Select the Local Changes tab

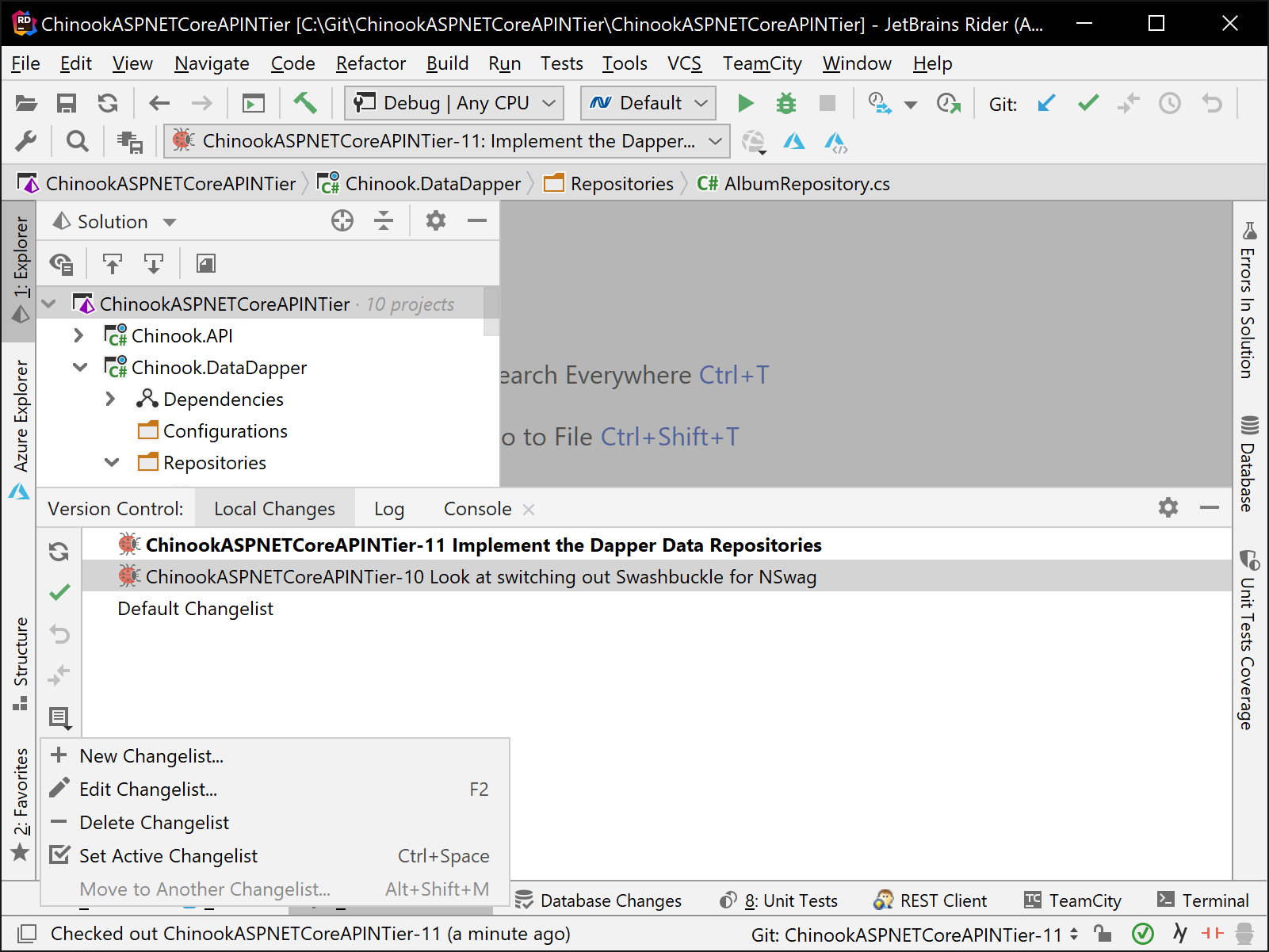pyautogui.click(x=274, y=509)
